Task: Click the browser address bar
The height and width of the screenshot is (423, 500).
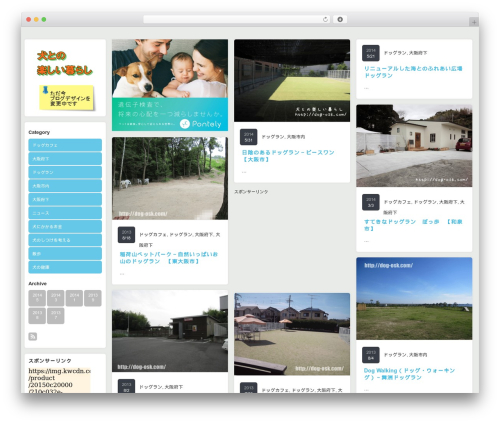Action: [x=236, y=19]
